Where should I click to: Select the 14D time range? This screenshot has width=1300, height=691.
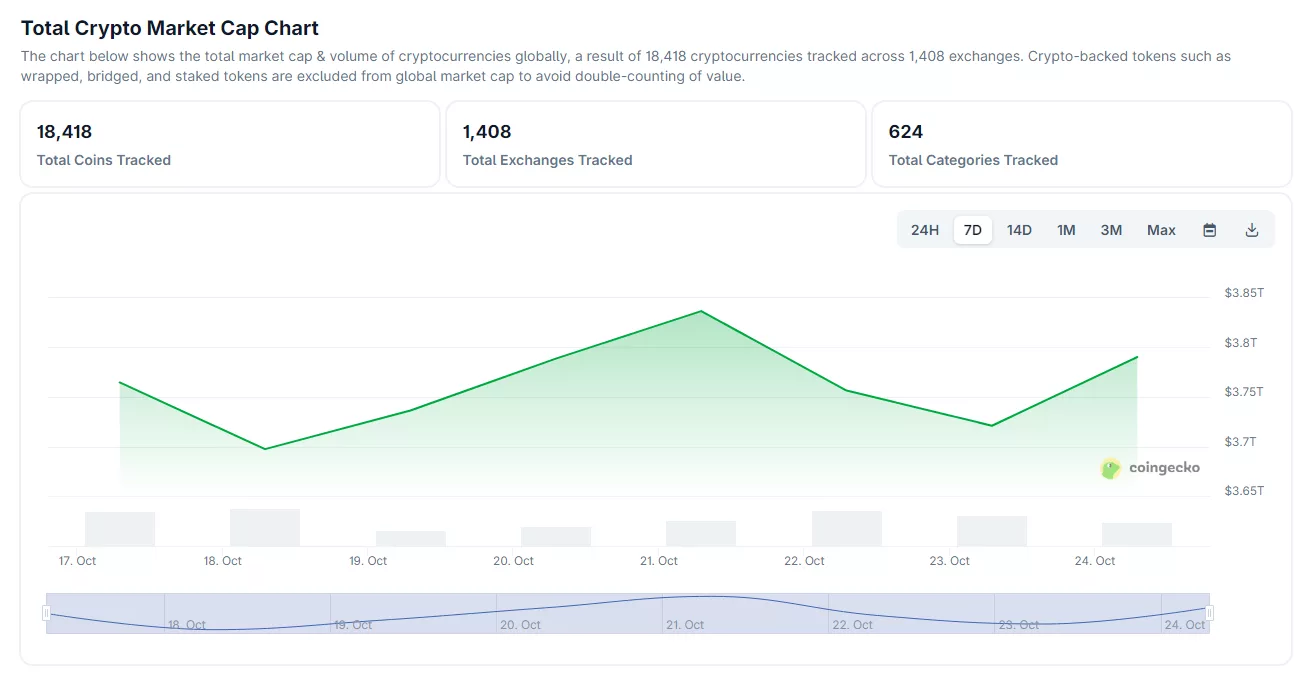[x=1019, y=230]
